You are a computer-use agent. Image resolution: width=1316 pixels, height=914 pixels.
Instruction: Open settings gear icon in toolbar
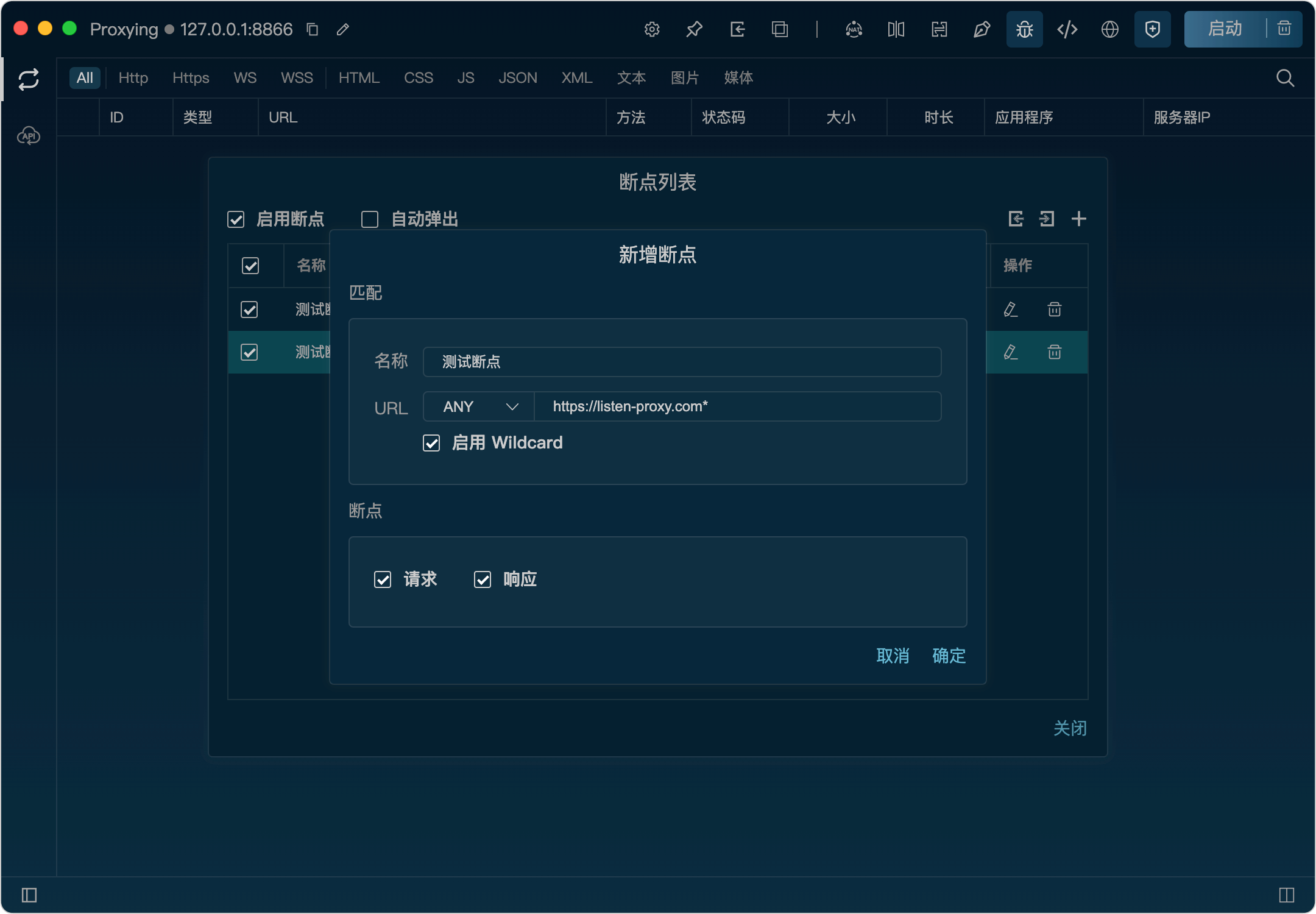tap(652, 29)
